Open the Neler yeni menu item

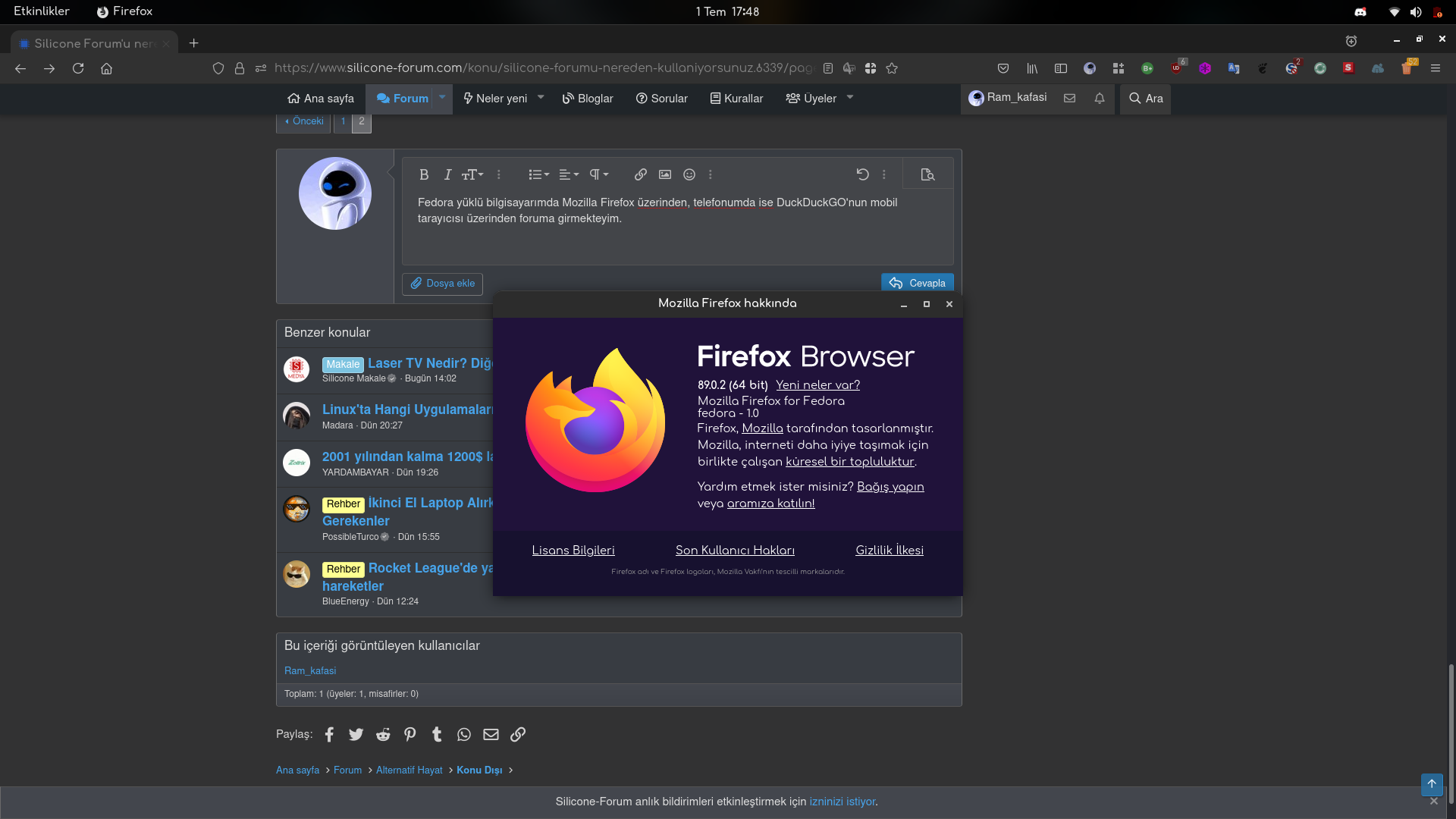pos(495,99)
